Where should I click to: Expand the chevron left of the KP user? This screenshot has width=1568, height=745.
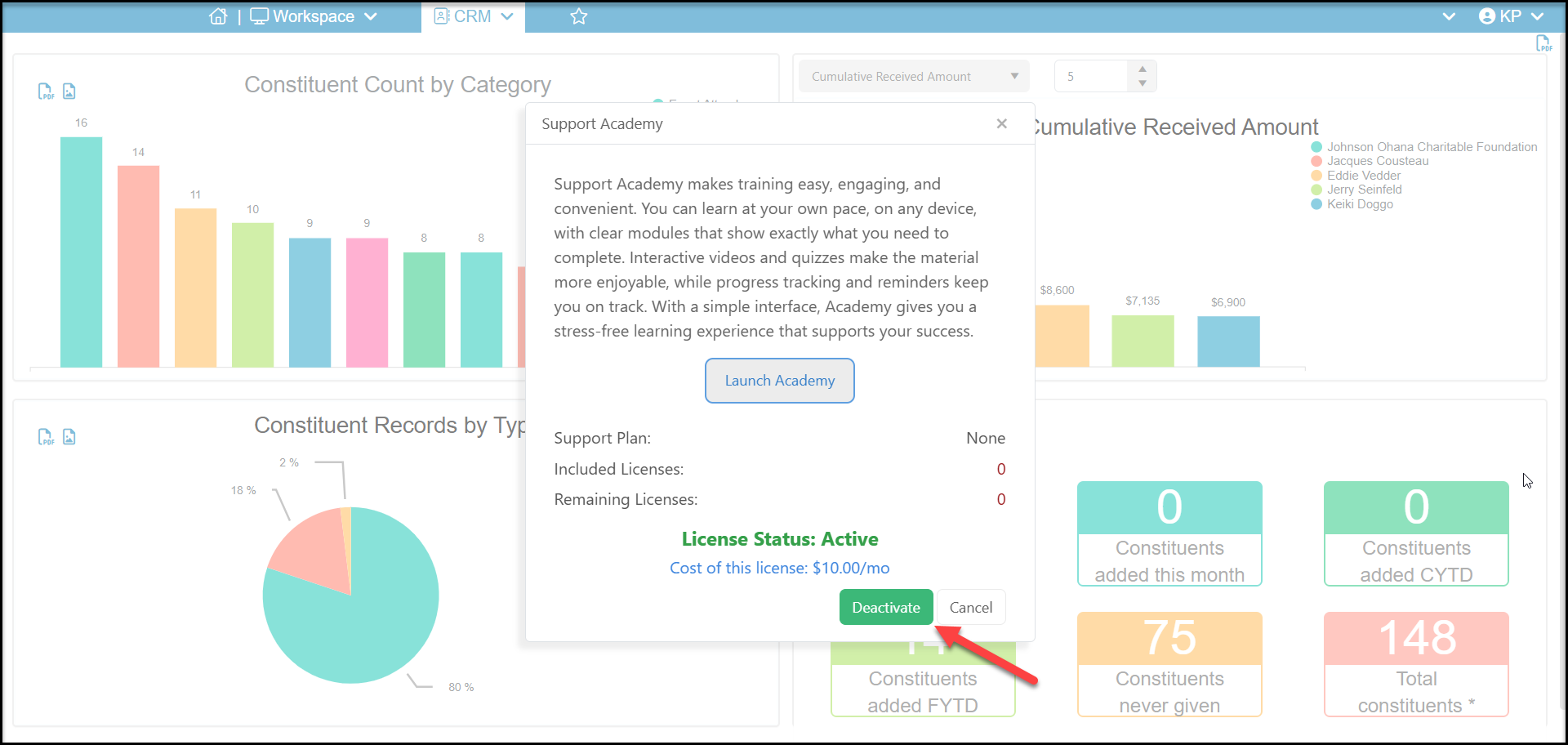tap(1449, 16)
